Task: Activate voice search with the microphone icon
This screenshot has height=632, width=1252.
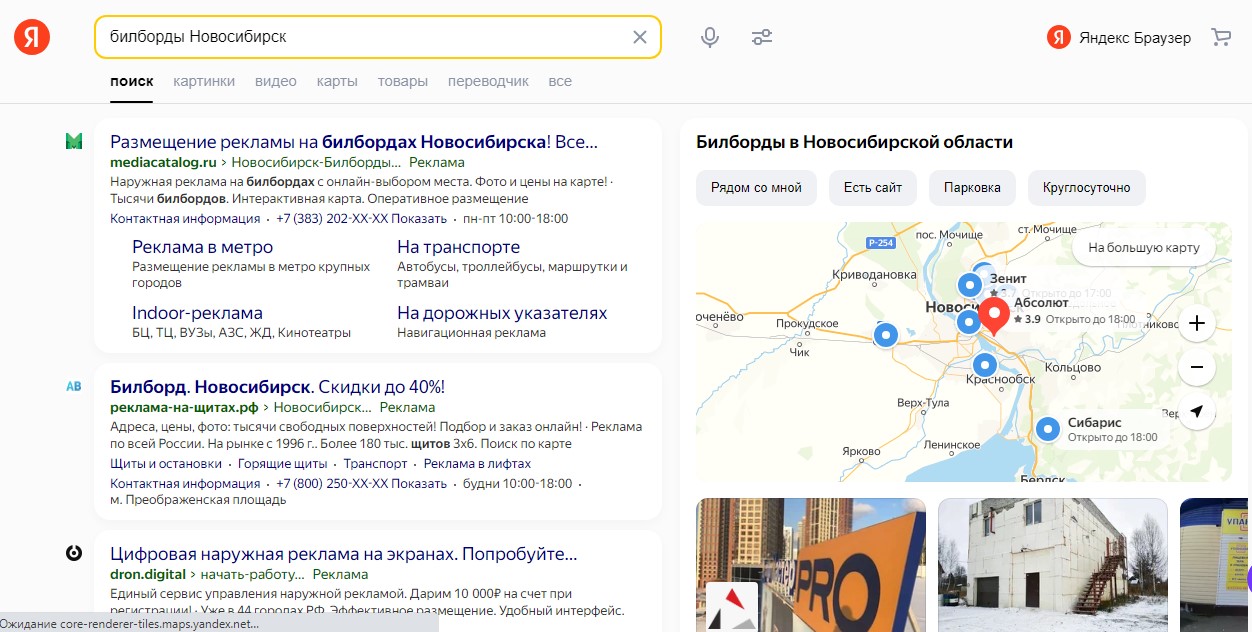Action: point(710,36)
